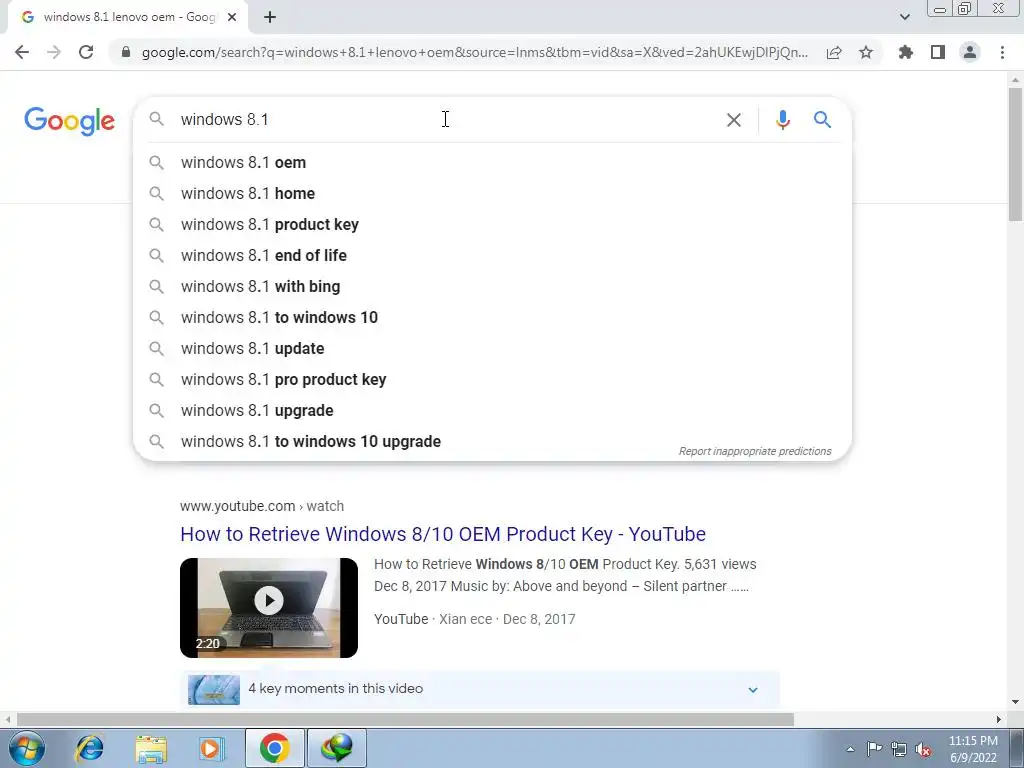This screenshot has width=1024, height=768.
Task: Submit search with the blue magnifier
Action: [x=822, y=120]
